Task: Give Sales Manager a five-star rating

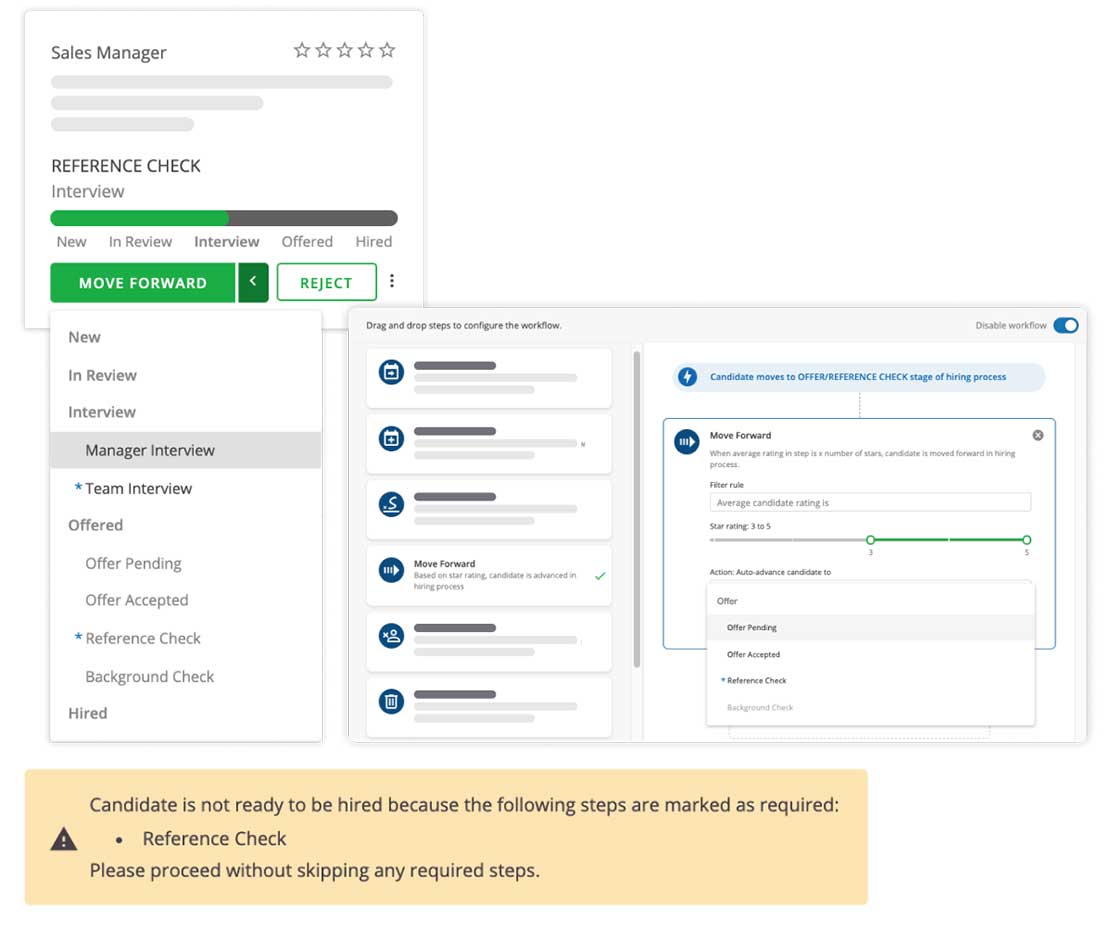Action: [387, 50]
